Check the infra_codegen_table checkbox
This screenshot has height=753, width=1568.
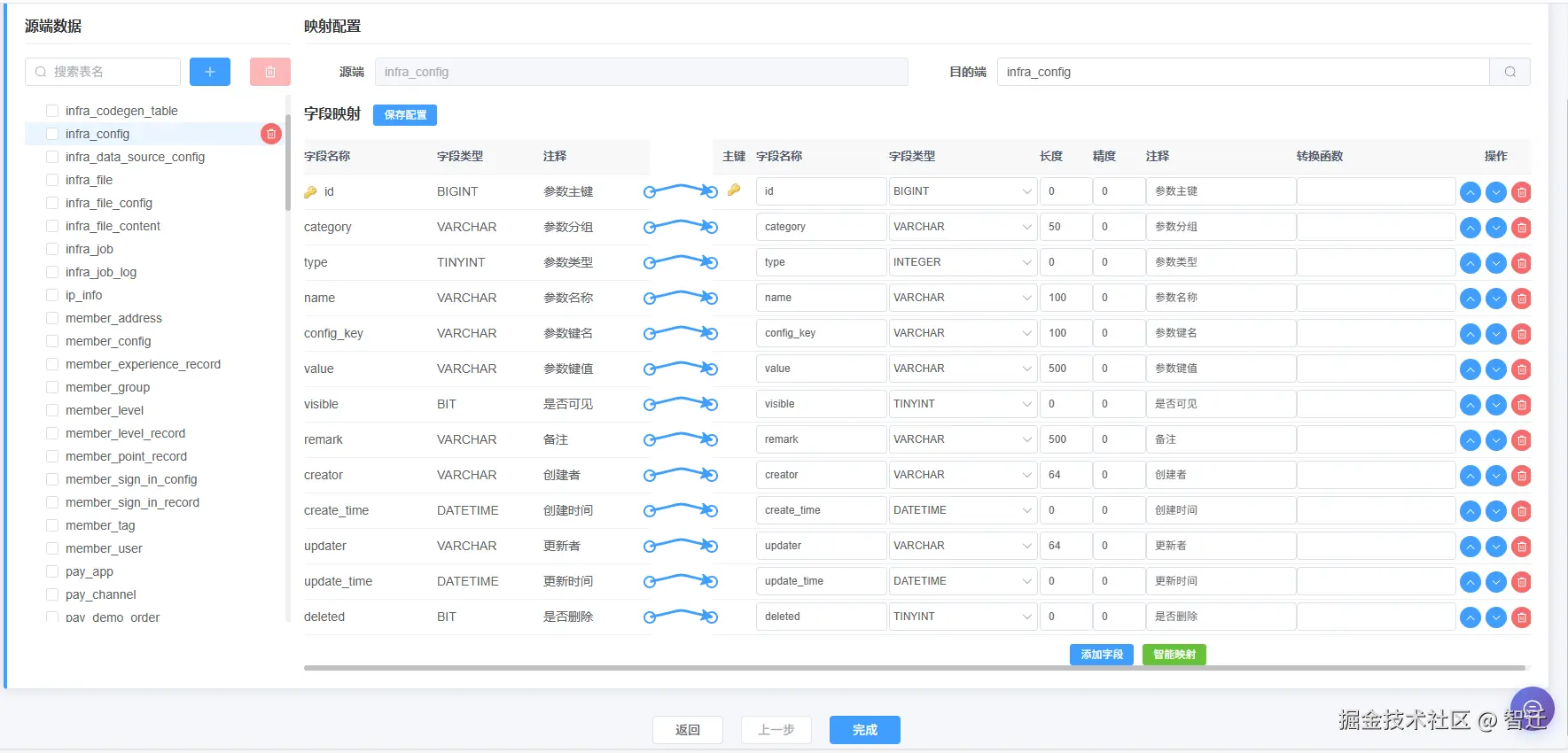52,111
